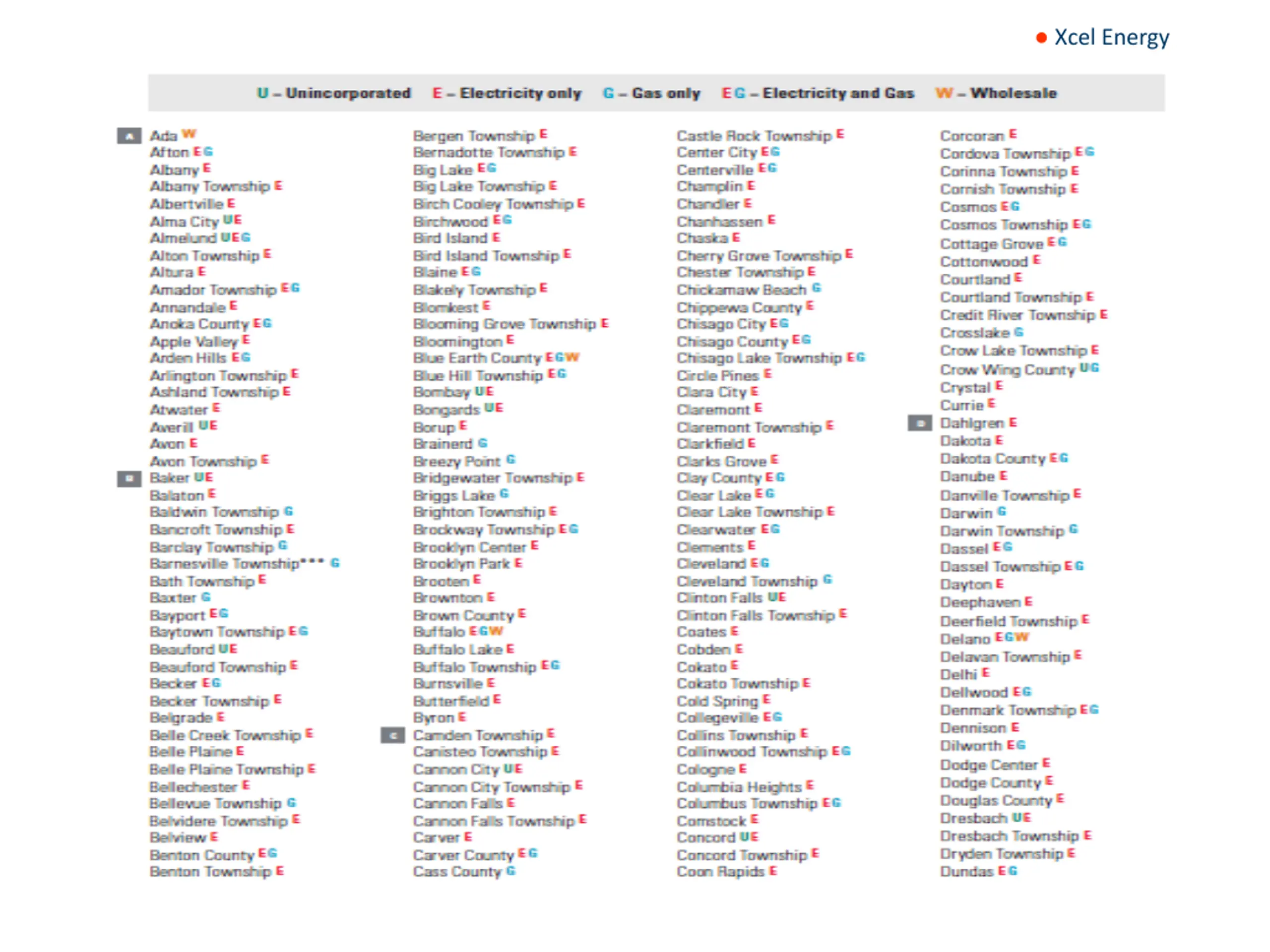This screenshot has height=952, width=1270.
Task: Click the Coon Rapids entry
Action: click(x=720, y=871)
